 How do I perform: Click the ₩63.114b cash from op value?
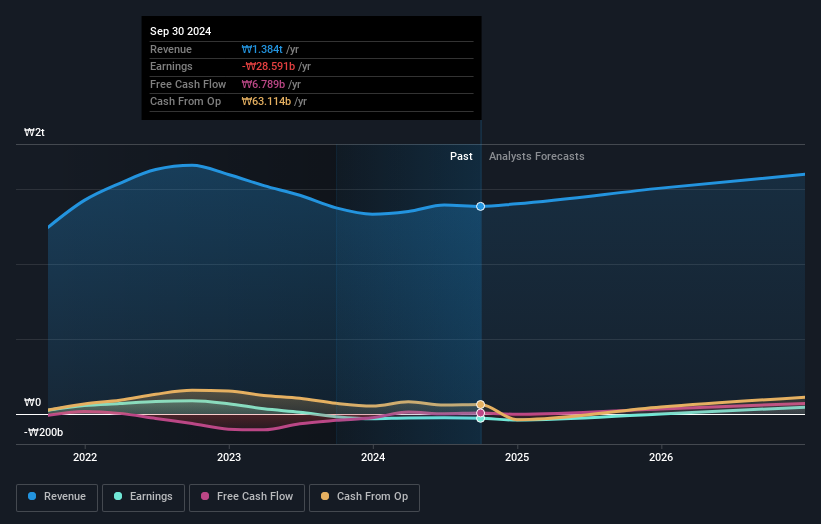pyautogui.click(x=267, y=102)
